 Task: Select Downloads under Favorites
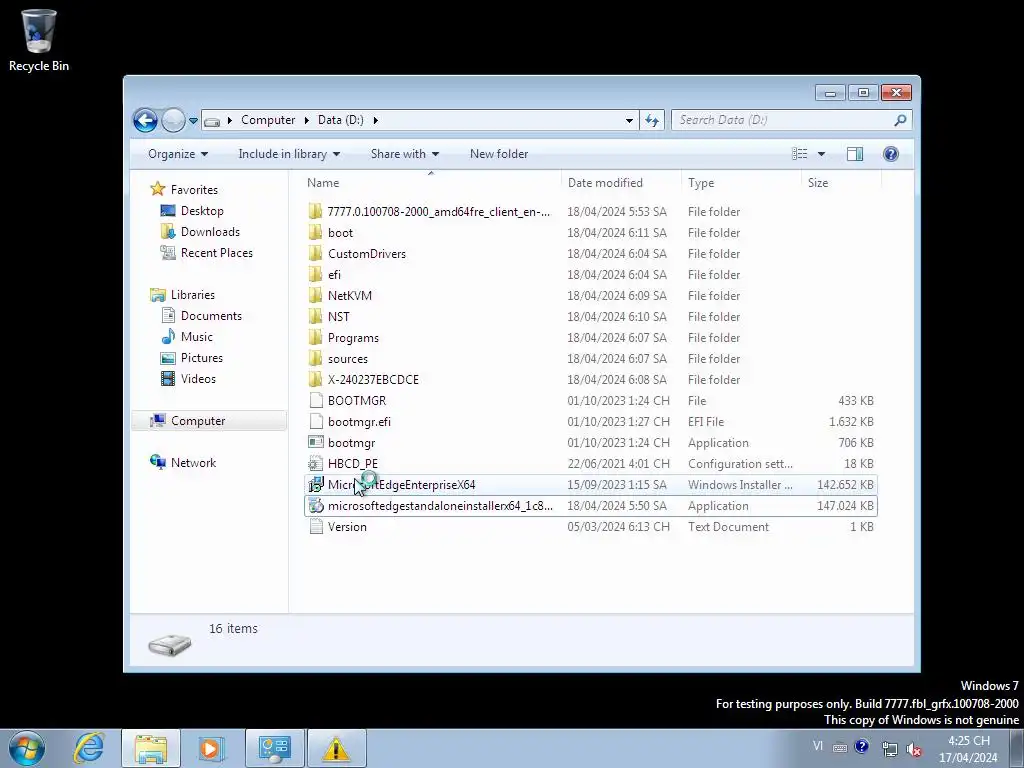point(210,232)
